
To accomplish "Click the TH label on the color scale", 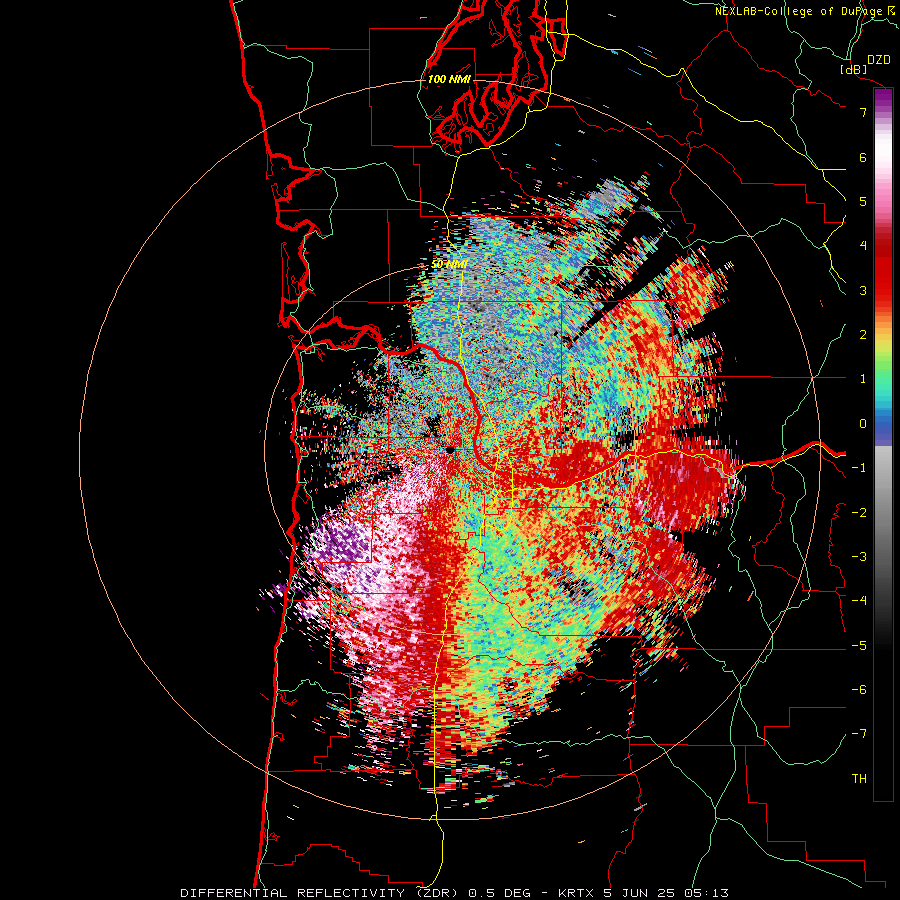I will [x=859, y=779].
